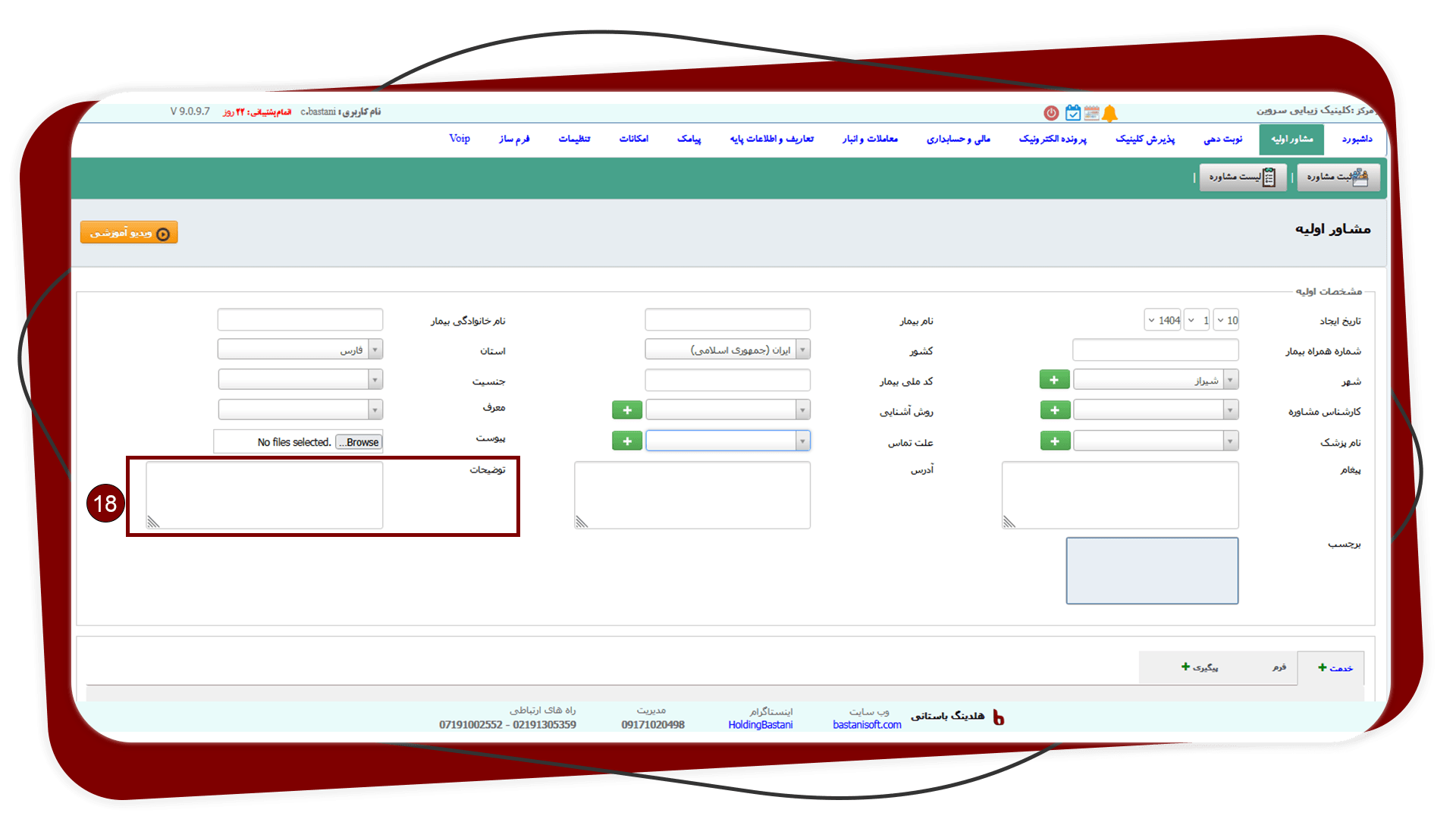Screen dimensions: 1456x819
Task: Open the تنظیمات menu
Action: [x=574, y=140]
